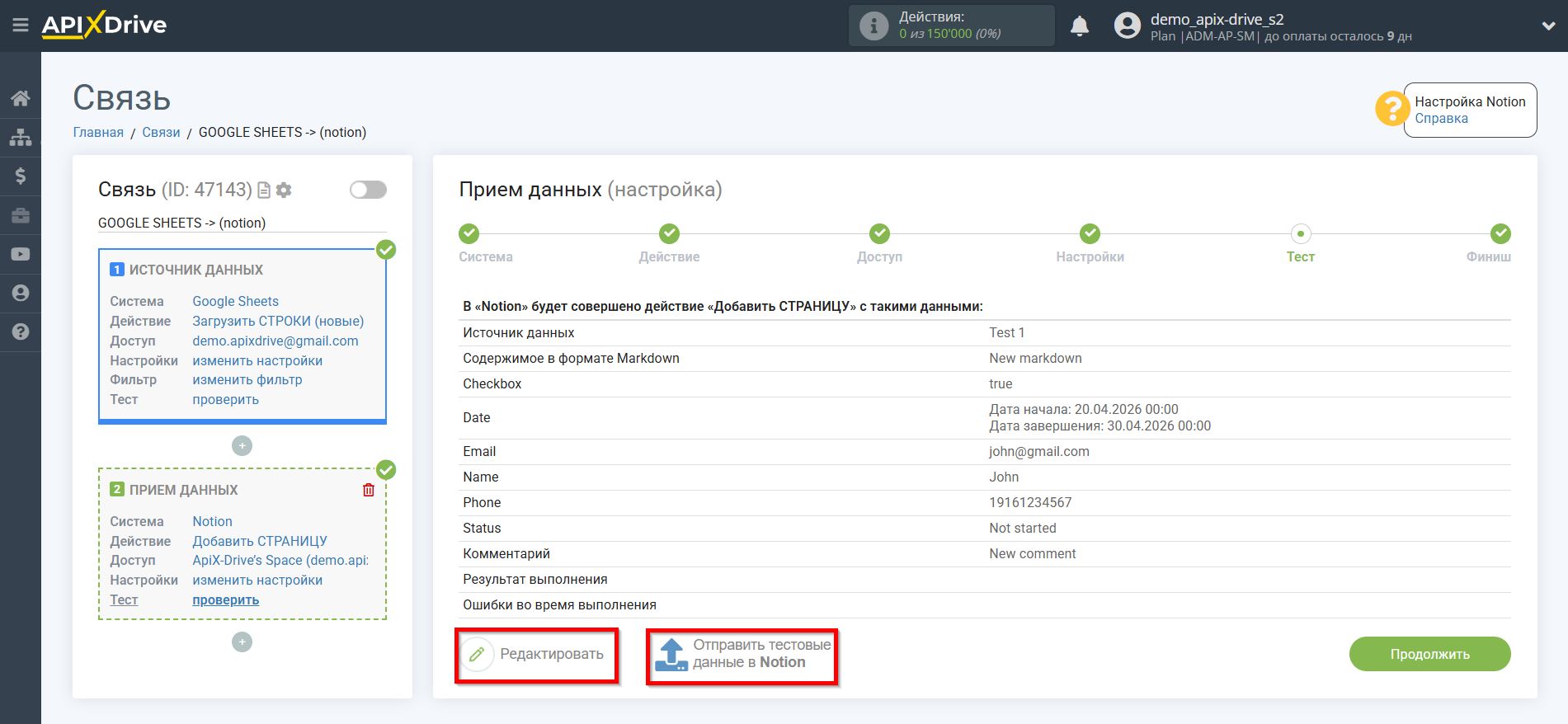Image resolution: width=1568 pixels, height=724 pixels.
Task: Open the hamburger menu in header
Action: 21,25
